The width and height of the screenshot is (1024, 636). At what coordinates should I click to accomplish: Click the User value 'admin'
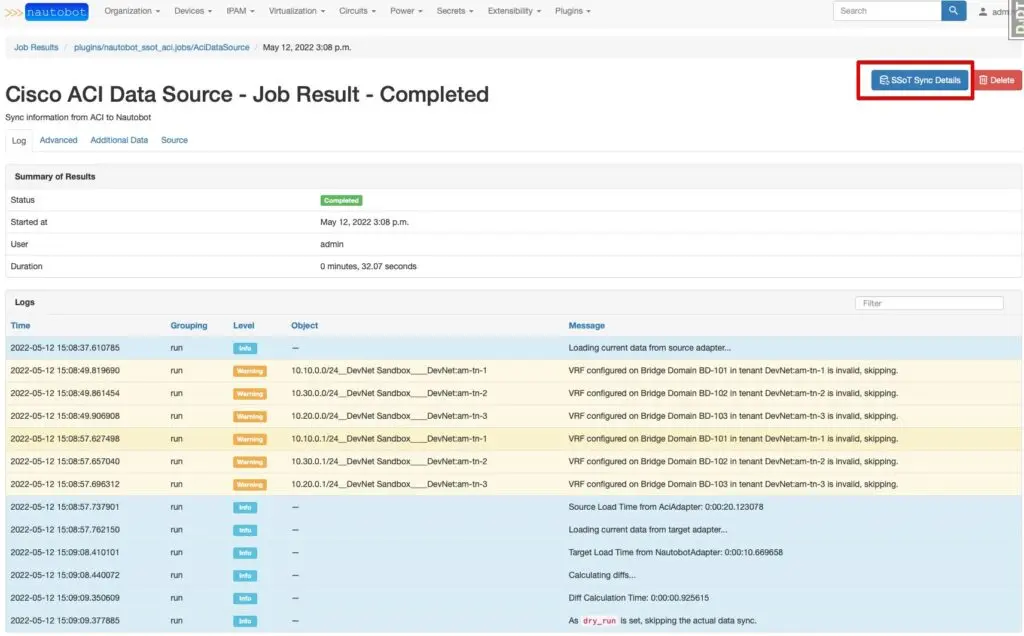[x=331, y=244]
